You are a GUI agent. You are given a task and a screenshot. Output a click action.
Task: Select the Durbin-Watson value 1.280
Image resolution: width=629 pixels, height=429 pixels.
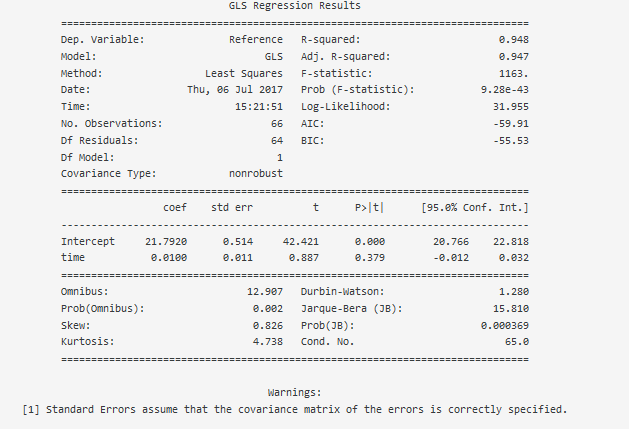click(x=513, y=292)
